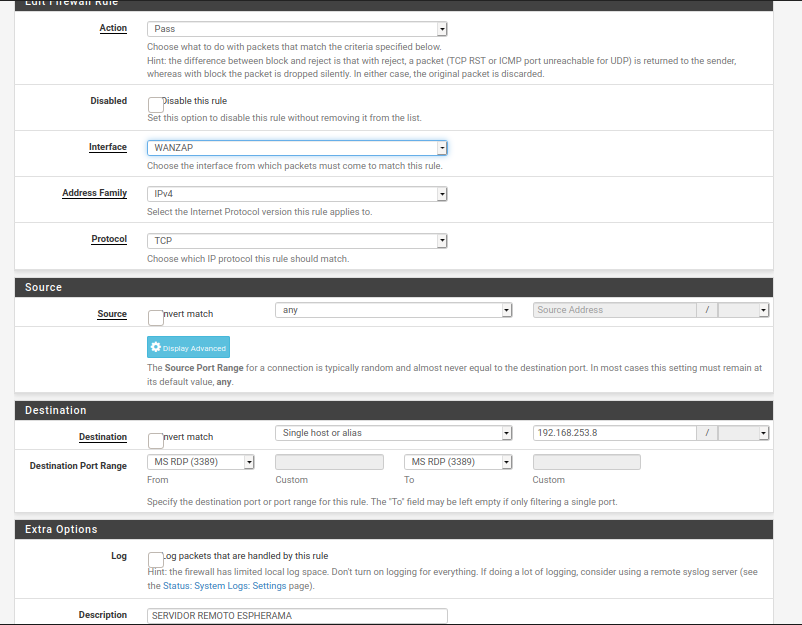Screen dimensions: 802x625
Task: Open the source subnet mask dropdown
Action: point(743,310)
